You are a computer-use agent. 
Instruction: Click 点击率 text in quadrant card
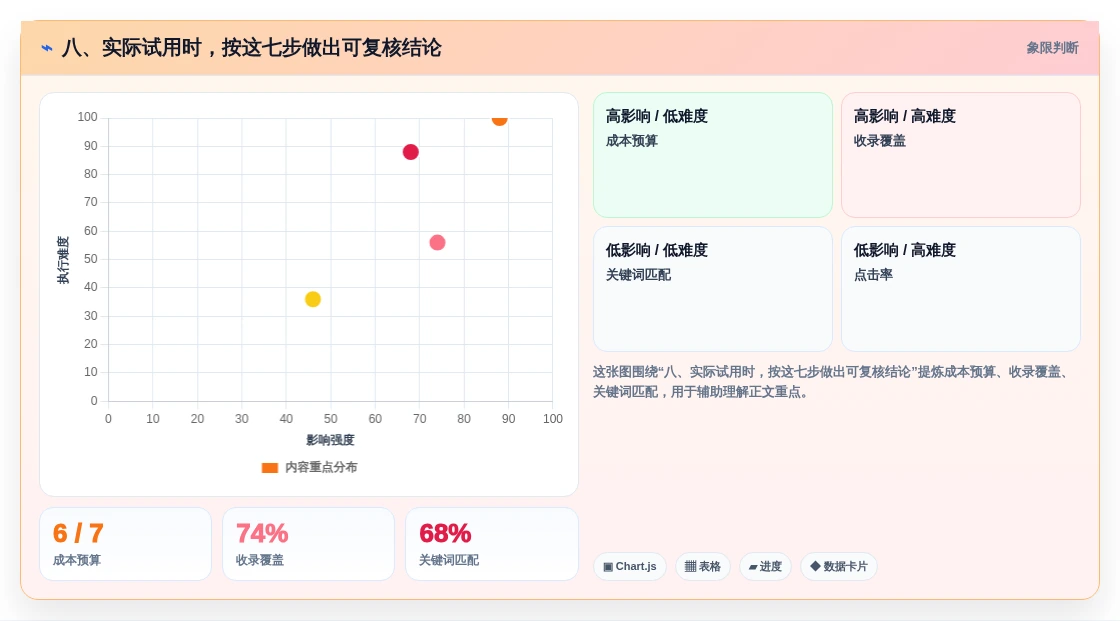click(873, 275)
